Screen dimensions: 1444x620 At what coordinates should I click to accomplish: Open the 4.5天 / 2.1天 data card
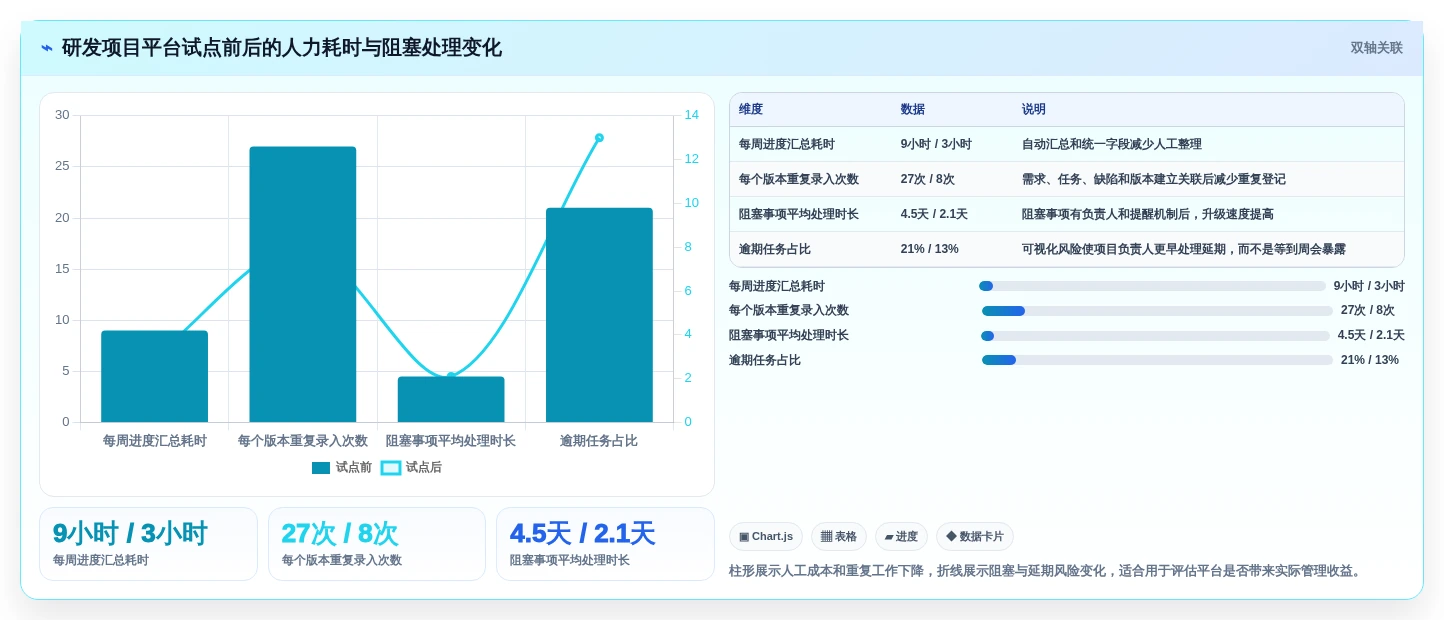pos(605,544)
